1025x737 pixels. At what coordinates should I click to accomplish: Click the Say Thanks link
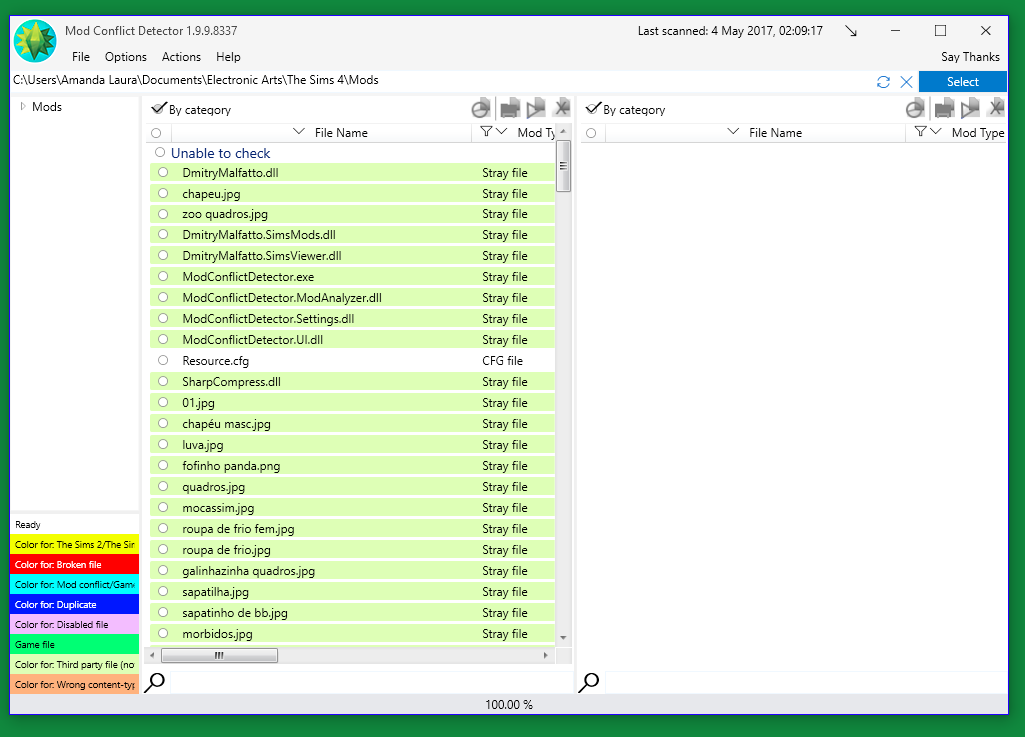pos(970,57)
